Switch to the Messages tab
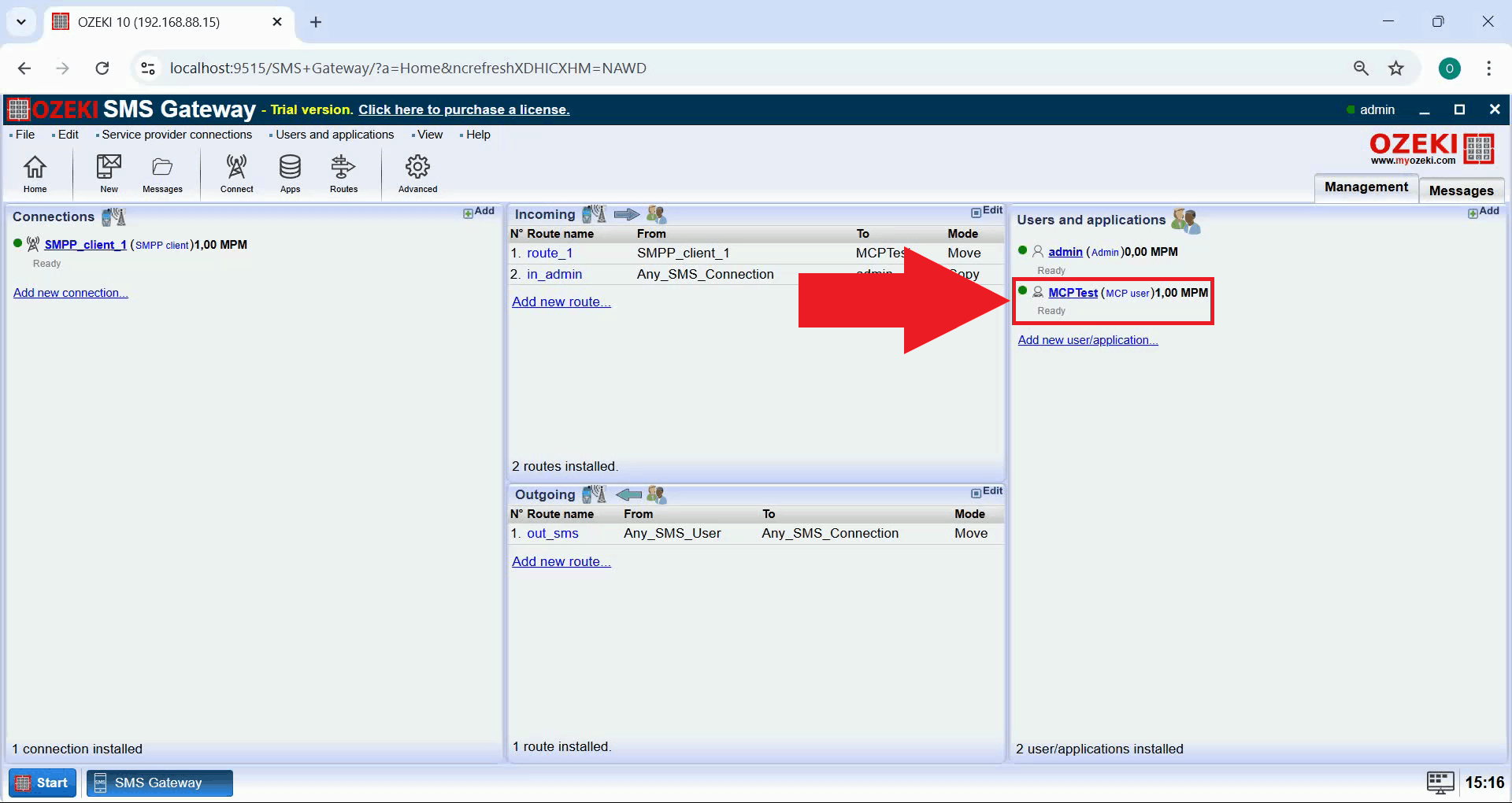Image resolution: width=1512 pixels, height=803 pixels. pos(1461,191)
